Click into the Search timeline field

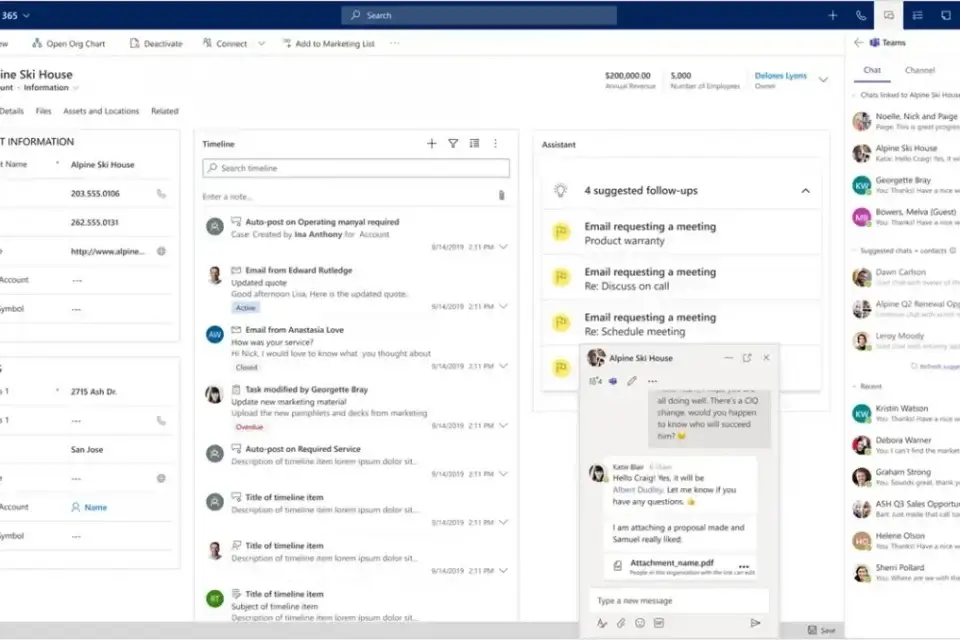(x=356, y=168)
